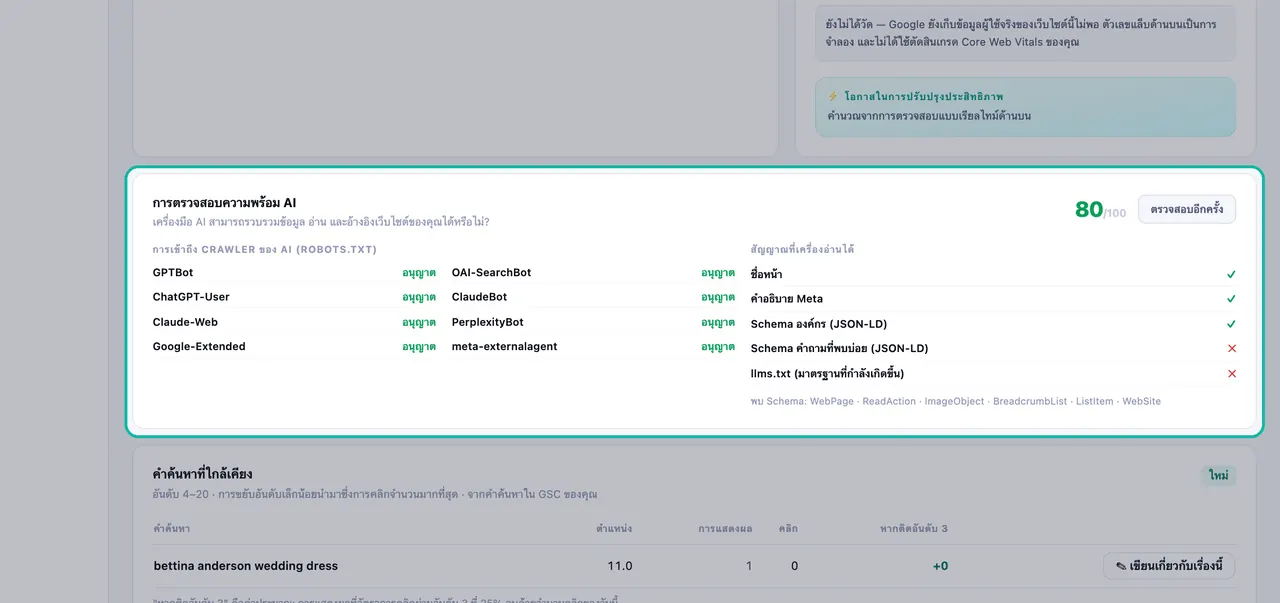Click the โอกาสในการปรับปรุงประสิทธิภาพ teal card

pos(1025,106)
